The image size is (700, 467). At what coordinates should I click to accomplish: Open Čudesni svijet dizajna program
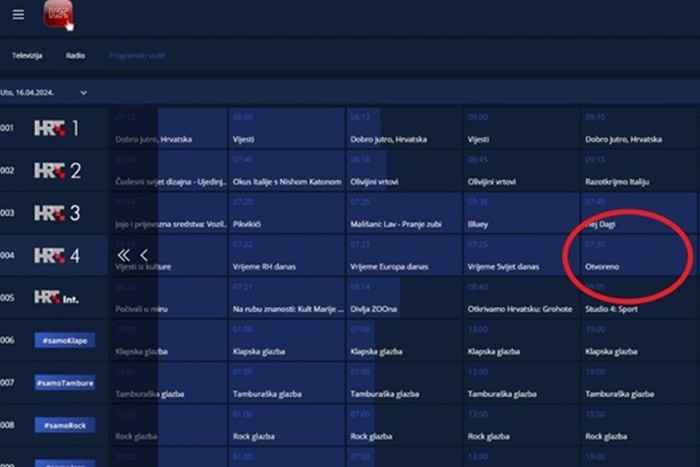click(x=170, y=171)
